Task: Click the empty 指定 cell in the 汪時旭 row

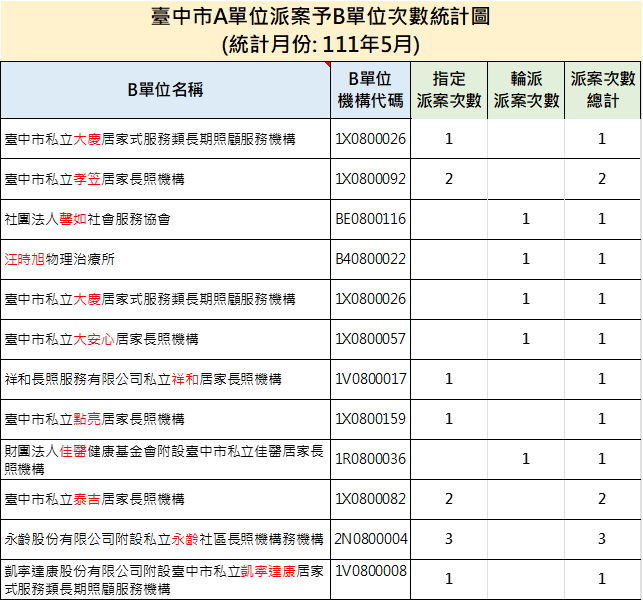Action: pyautogui.click(x=449, y=259)
